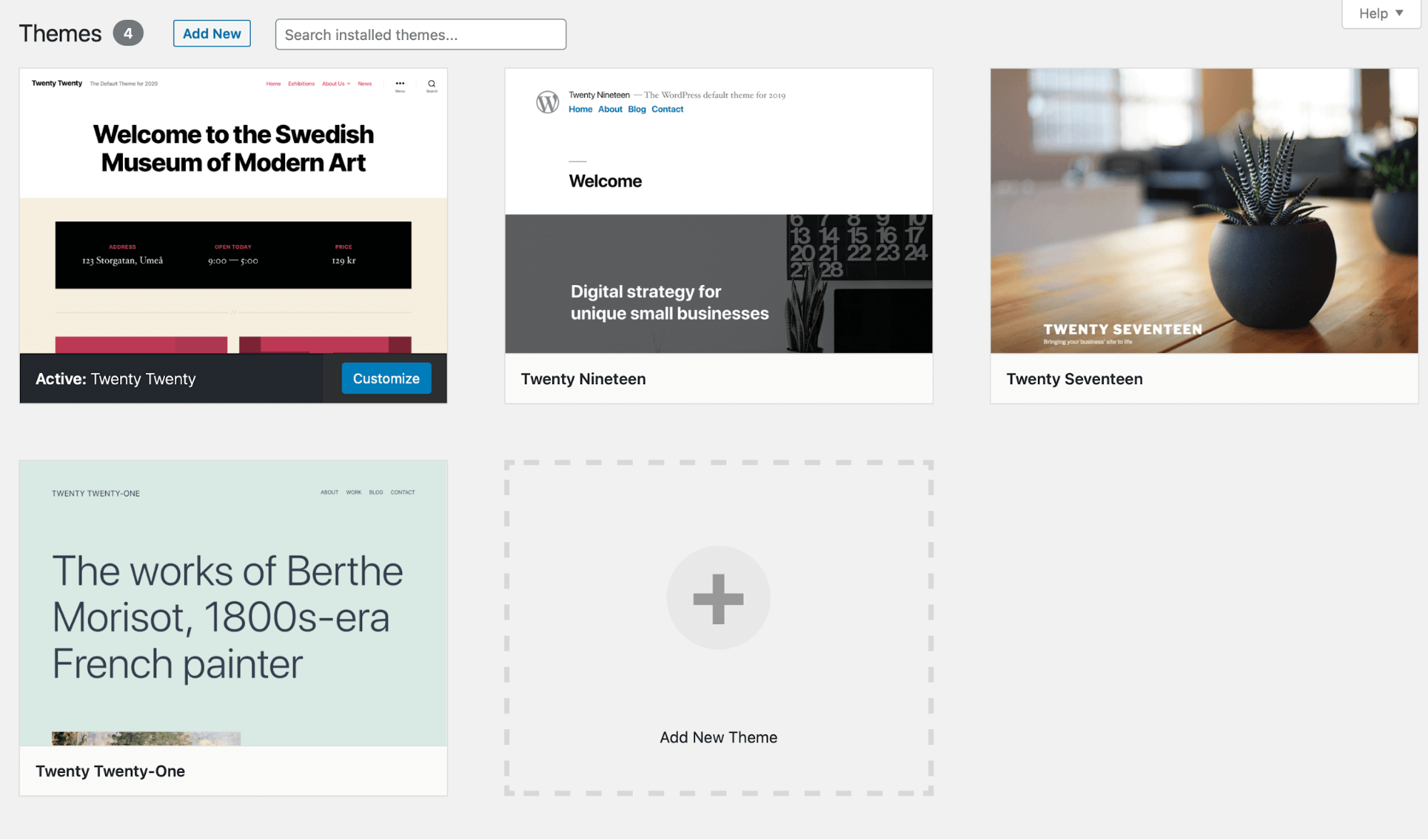
Task: Select the Blog link in Twenty Nineteen preview
Action: (x=636, y=109)
